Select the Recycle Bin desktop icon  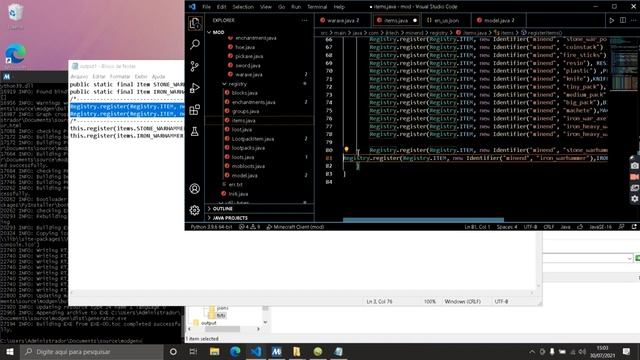click(16, 16)
